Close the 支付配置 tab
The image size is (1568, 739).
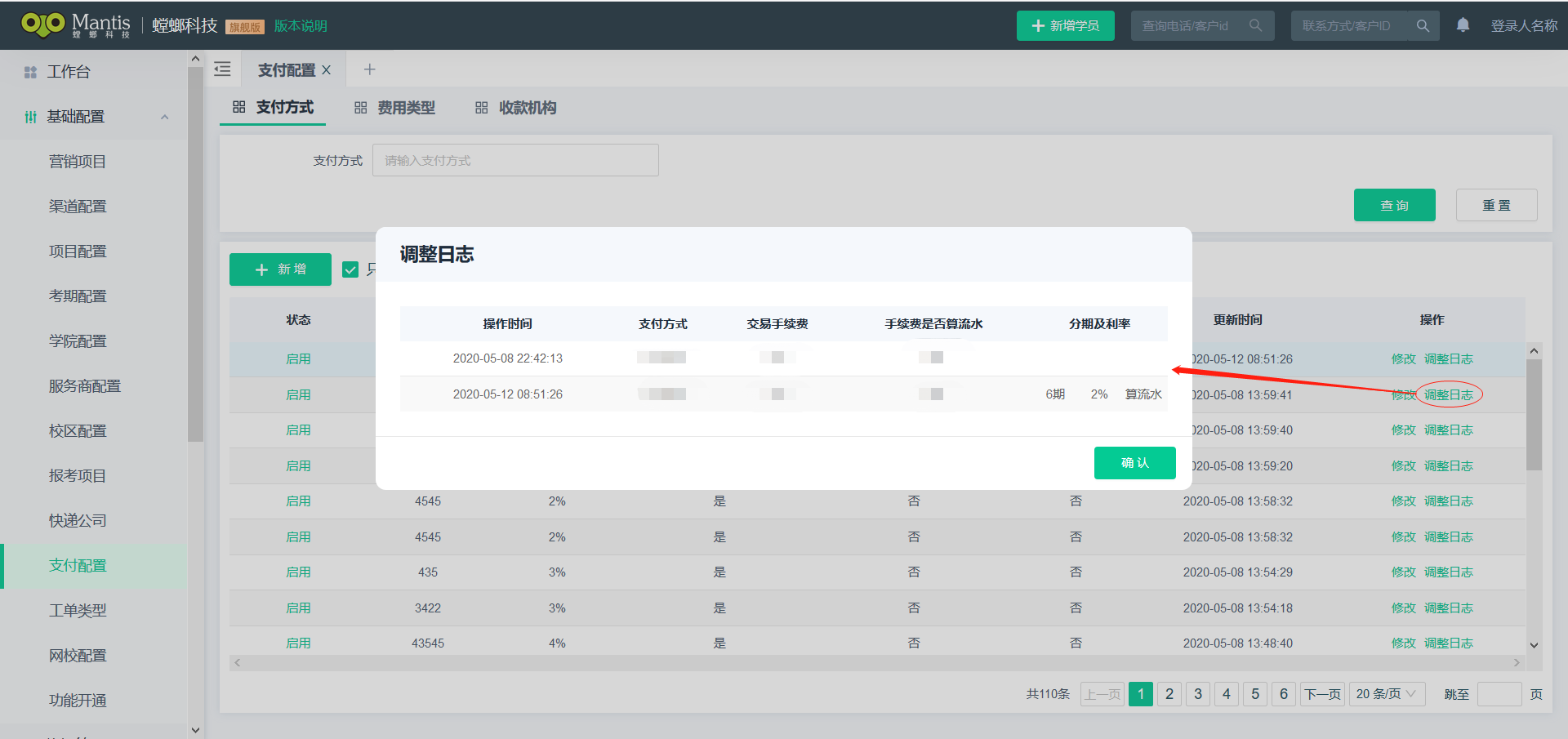[326, 70]
